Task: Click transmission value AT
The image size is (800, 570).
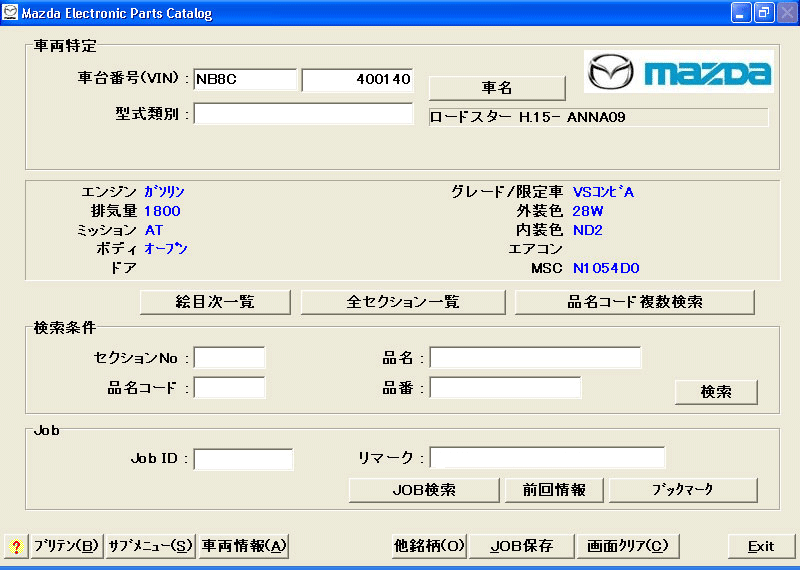Action: click(x=154, y=230)
